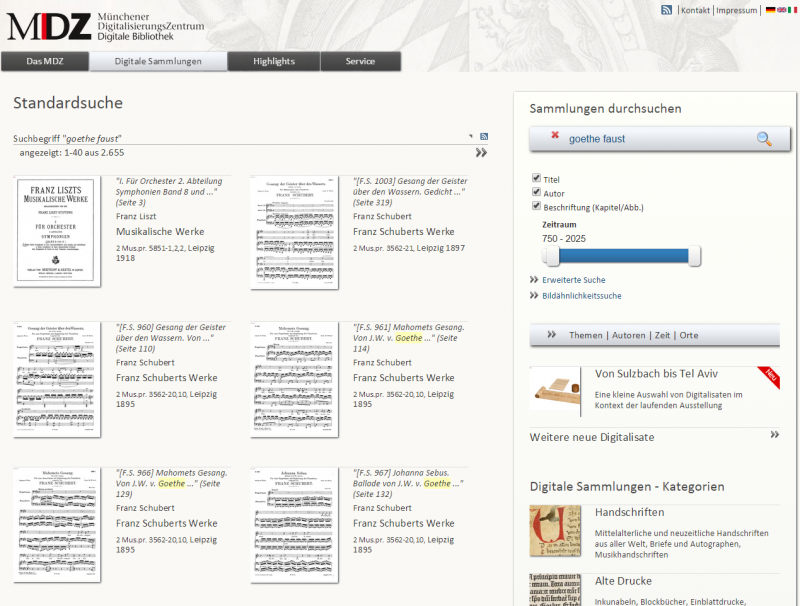Image resolution: width=800 pixels, height=606 pixels.
Task: Toggle the Titel checkbox
Action: tap(536, 178)
